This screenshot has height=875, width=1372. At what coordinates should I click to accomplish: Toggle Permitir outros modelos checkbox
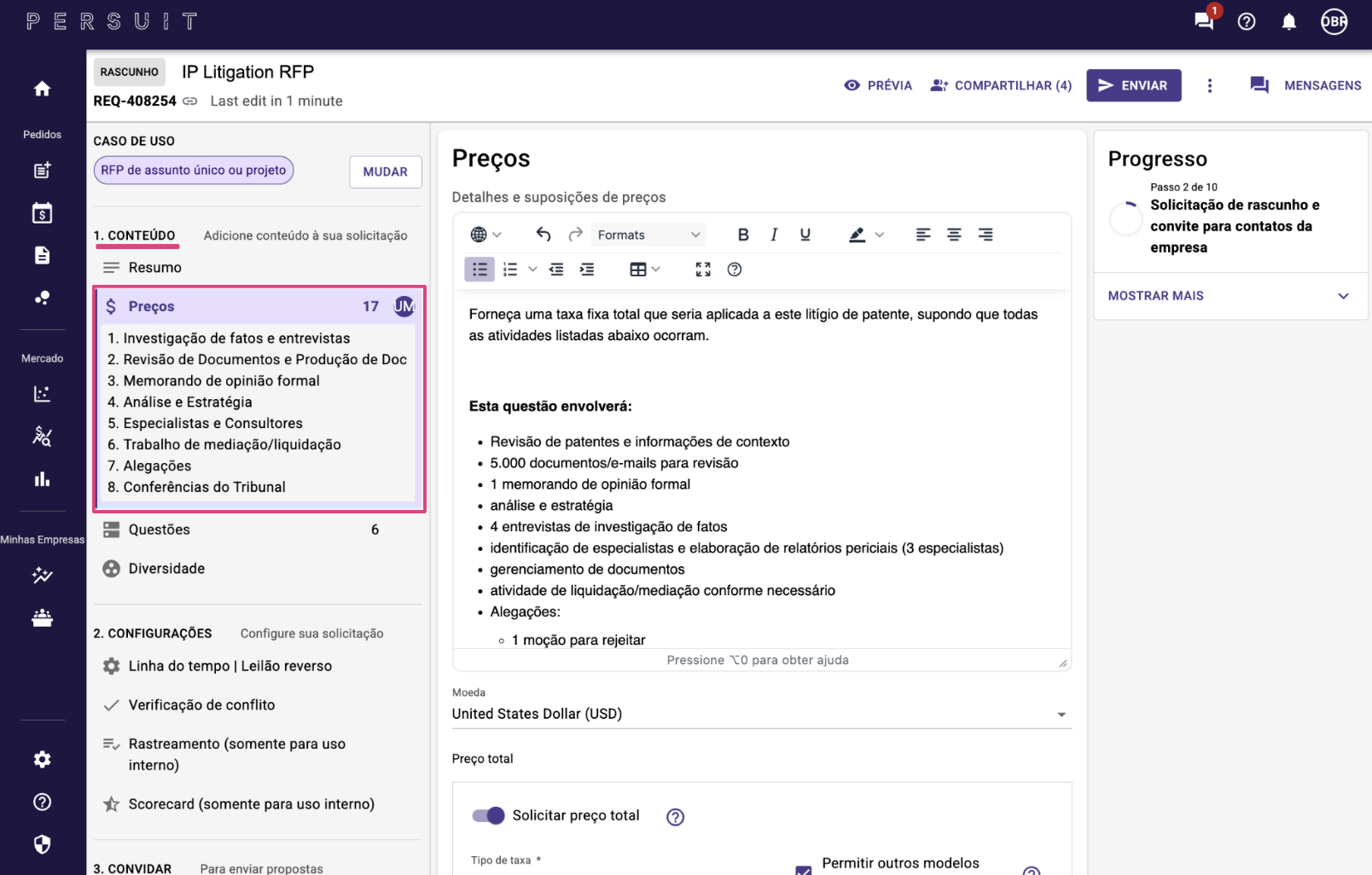pos(803,869)
